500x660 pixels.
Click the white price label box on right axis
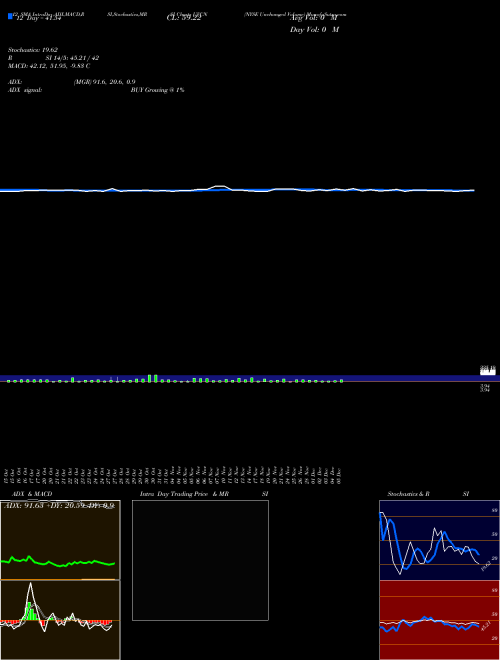coord(488,371)
